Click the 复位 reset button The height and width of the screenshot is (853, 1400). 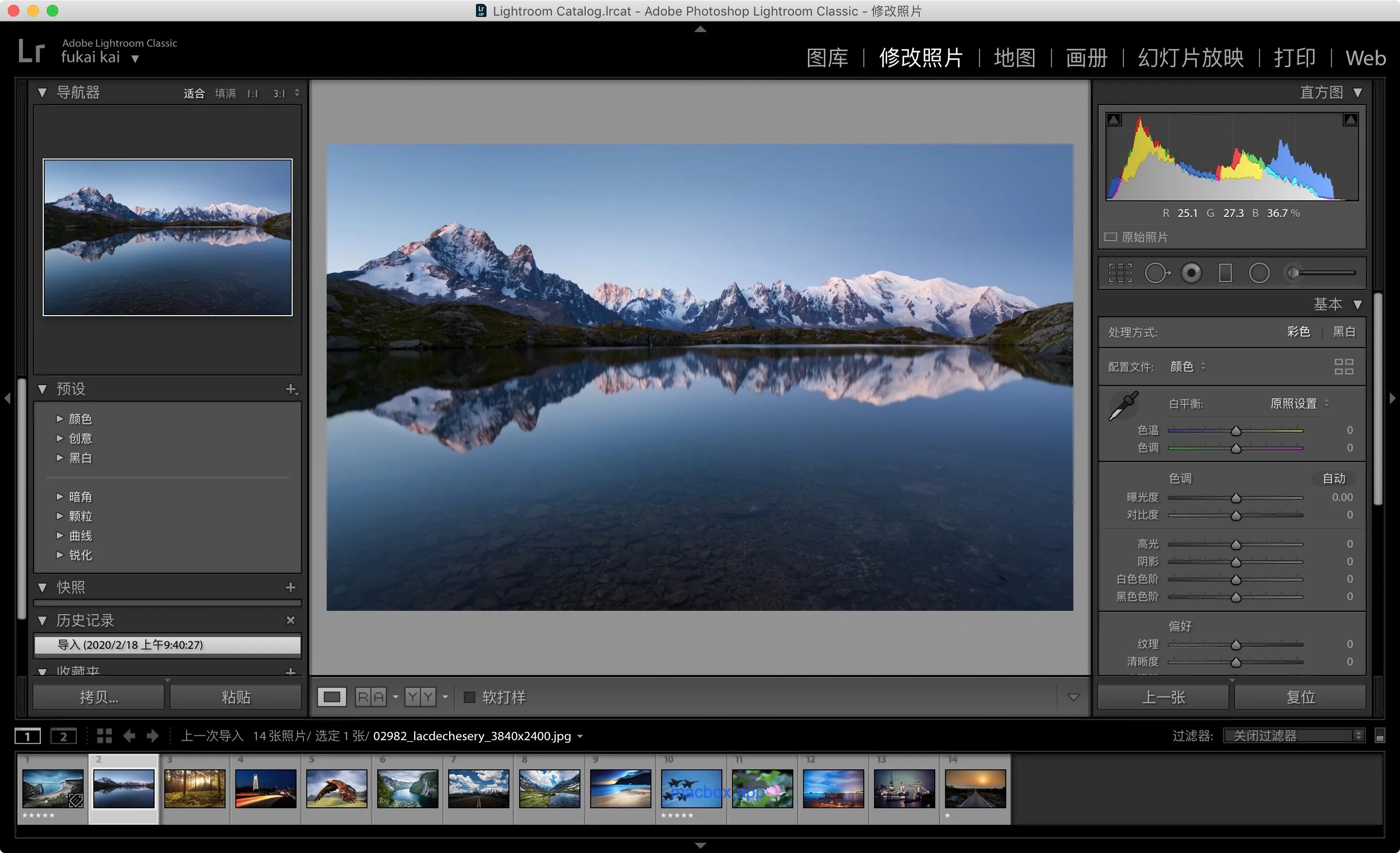coord(1300,697)
